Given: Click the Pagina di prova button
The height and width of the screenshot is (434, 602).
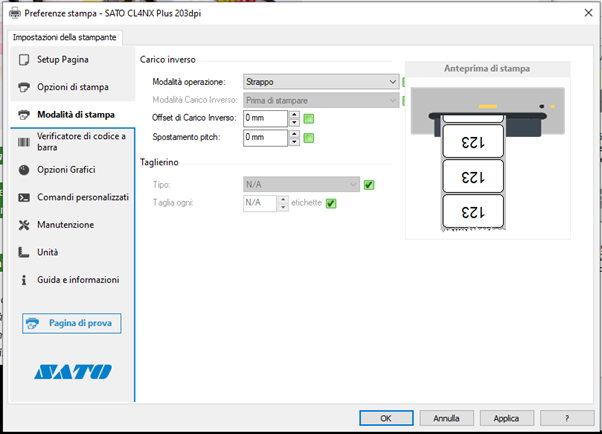Looking at the screenshot, I should [72, 323].
